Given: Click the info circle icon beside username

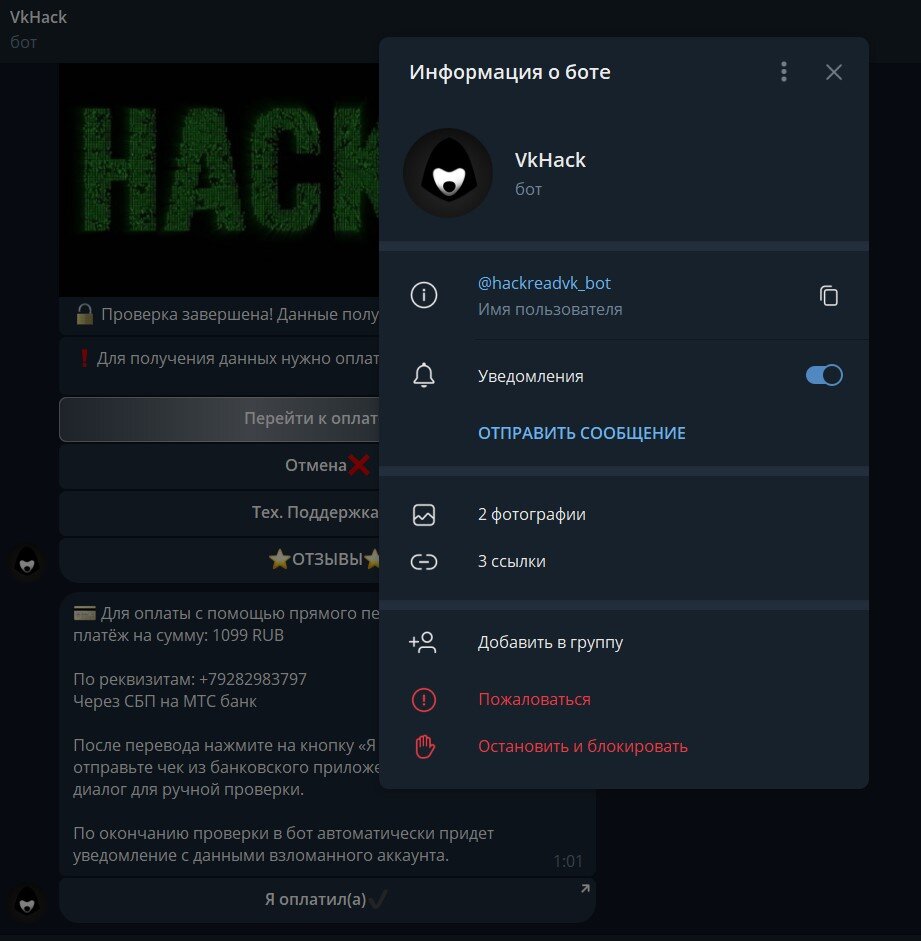Looking at the screenshot, I should (424, 295).
